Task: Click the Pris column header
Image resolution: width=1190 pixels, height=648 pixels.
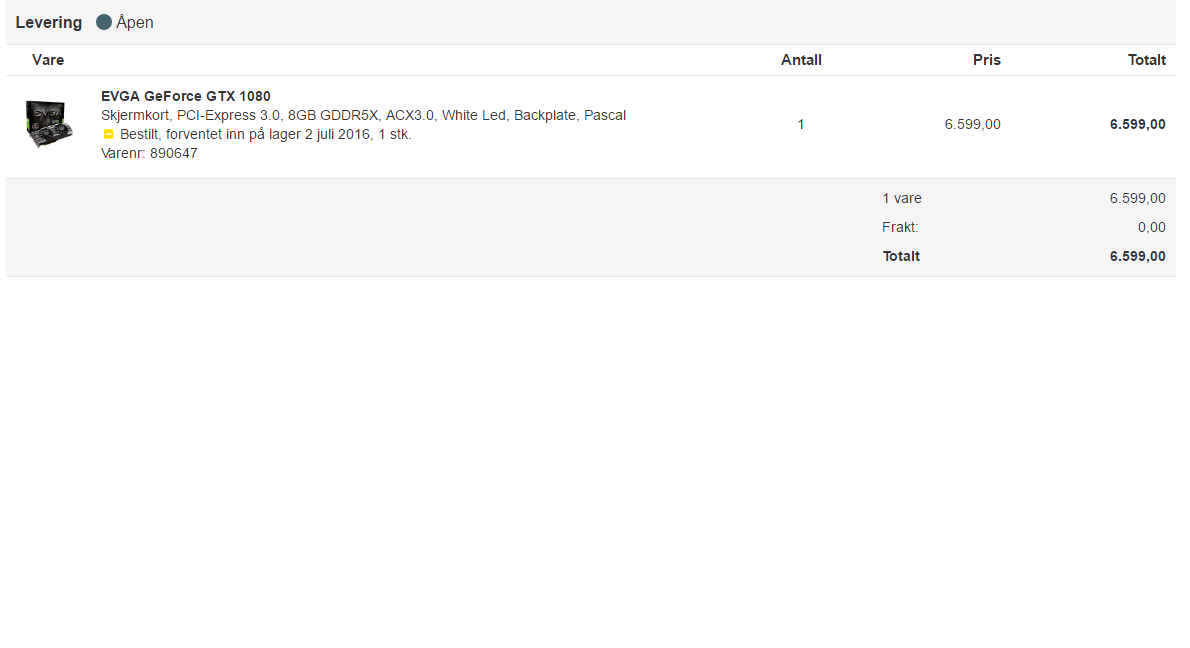Action: pyautogui.click(x=987, y=60)
